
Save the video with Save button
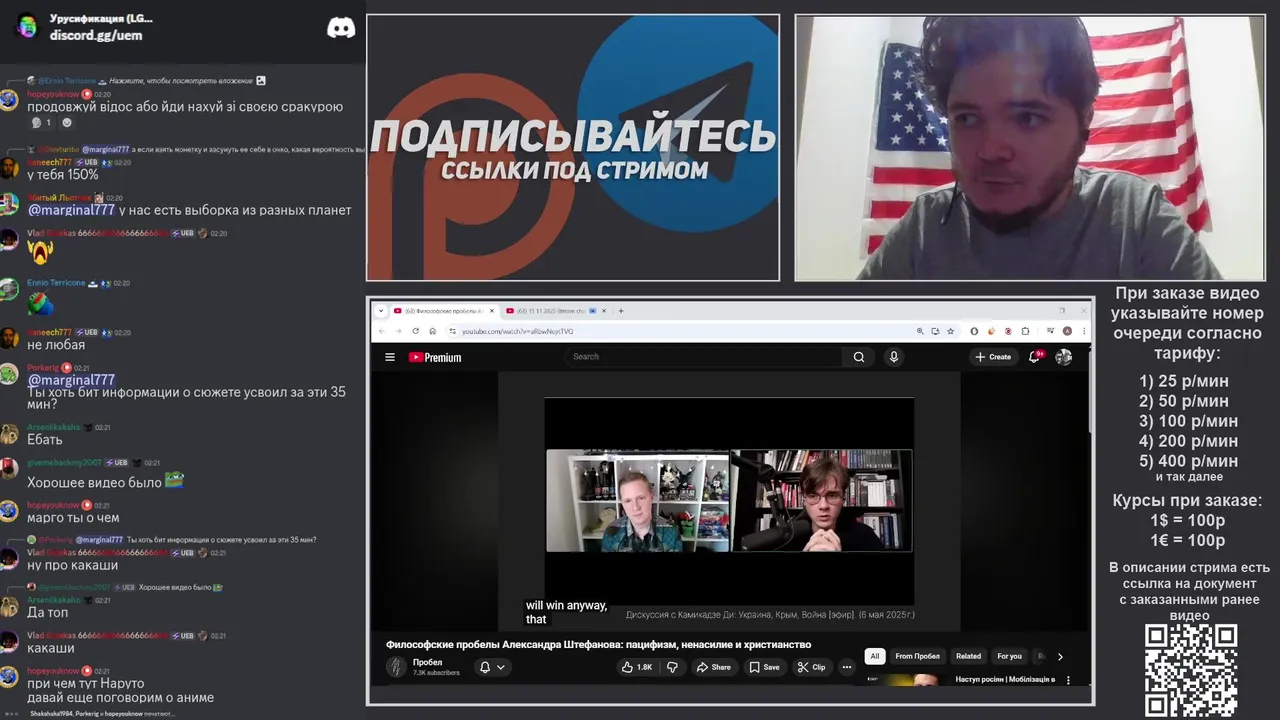(765, 667)
